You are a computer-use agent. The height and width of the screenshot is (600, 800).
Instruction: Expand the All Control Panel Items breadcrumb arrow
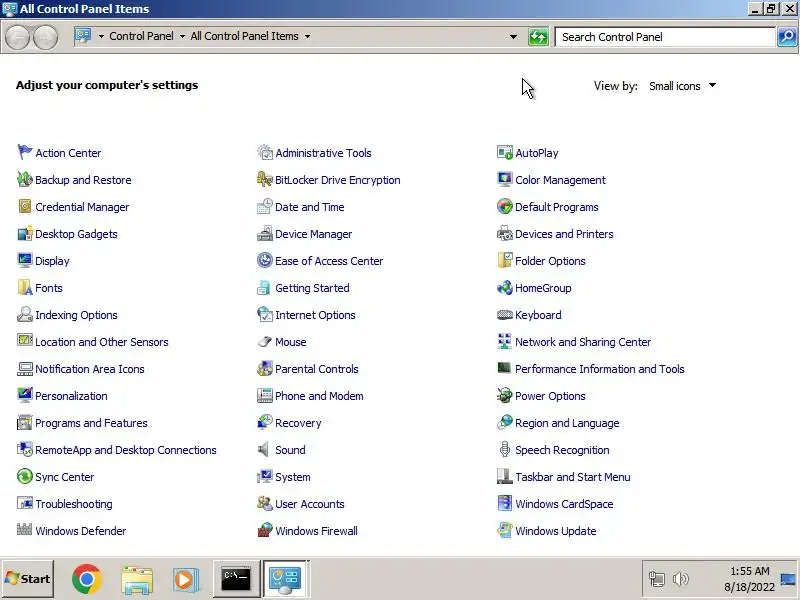tap(307, 36)
